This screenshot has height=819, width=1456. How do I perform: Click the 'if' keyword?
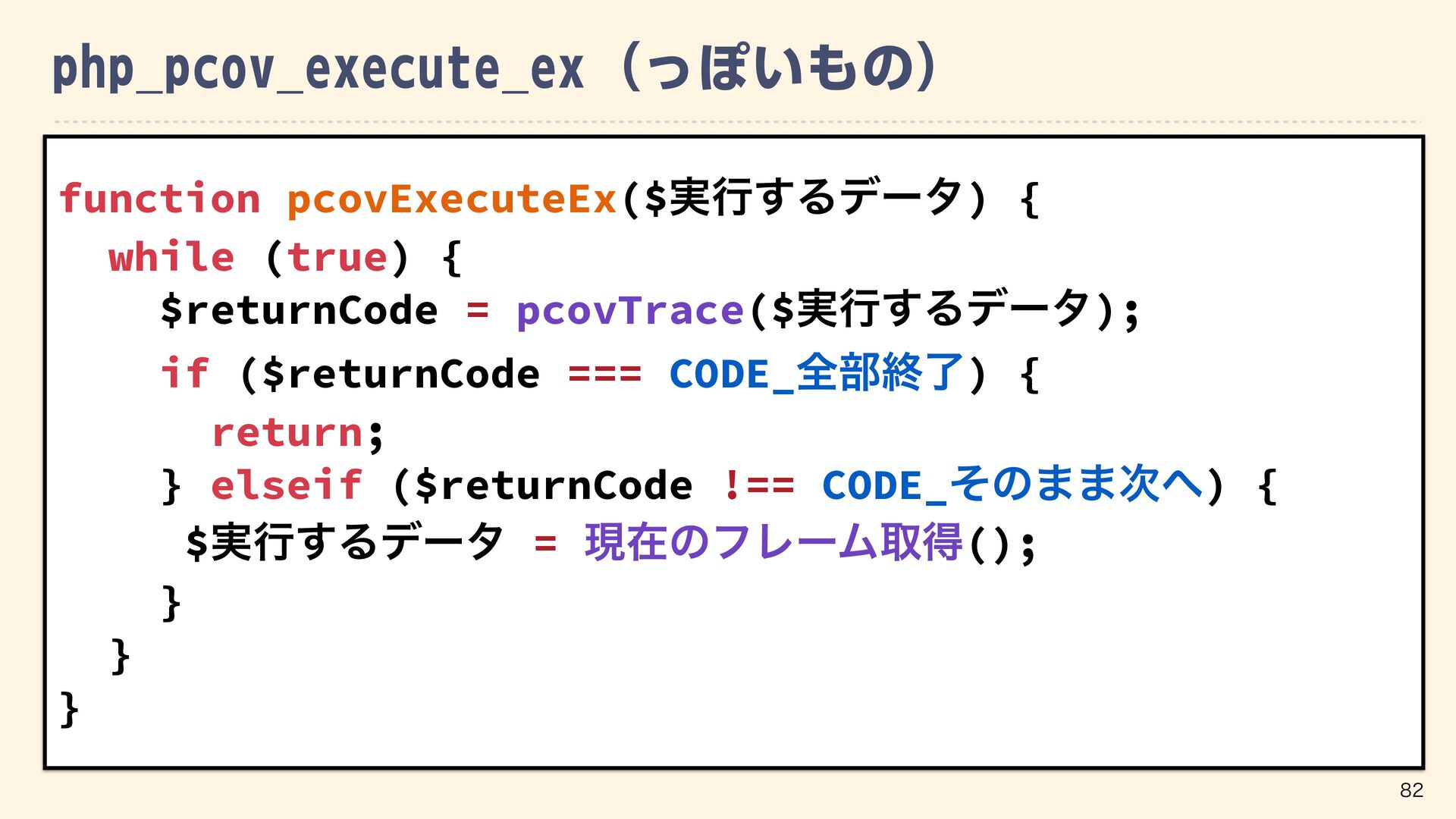[x=184, y=373]
